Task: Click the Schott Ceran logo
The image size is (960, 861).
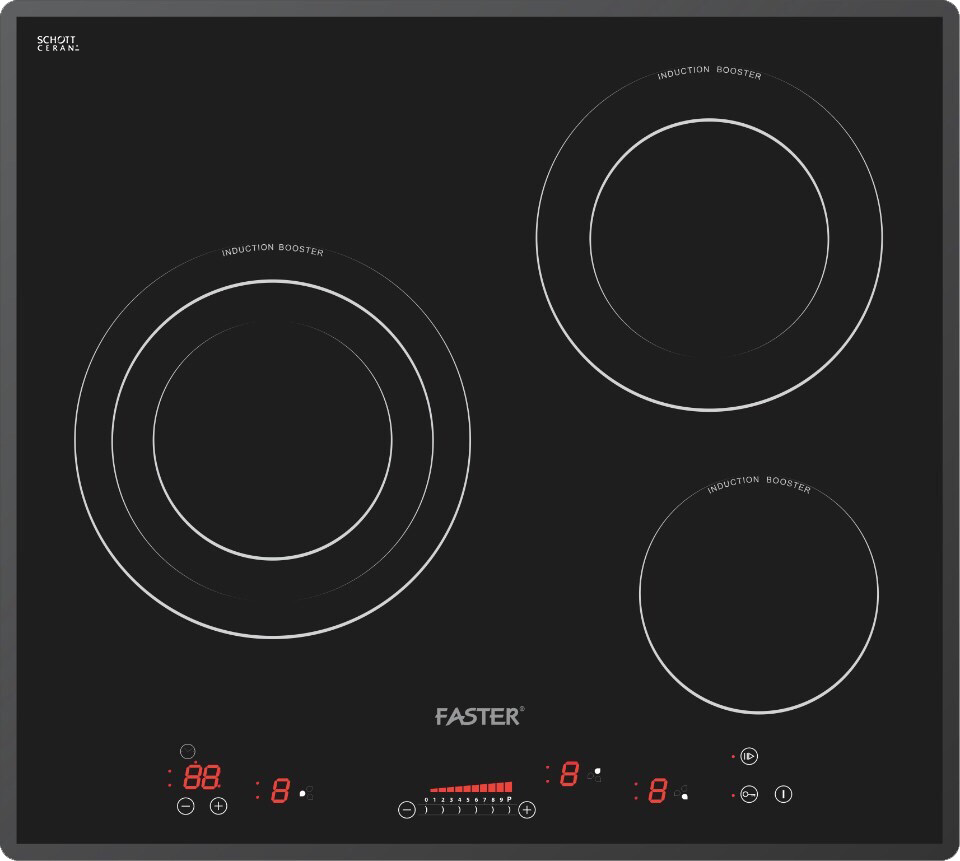Action: [57, 43]
